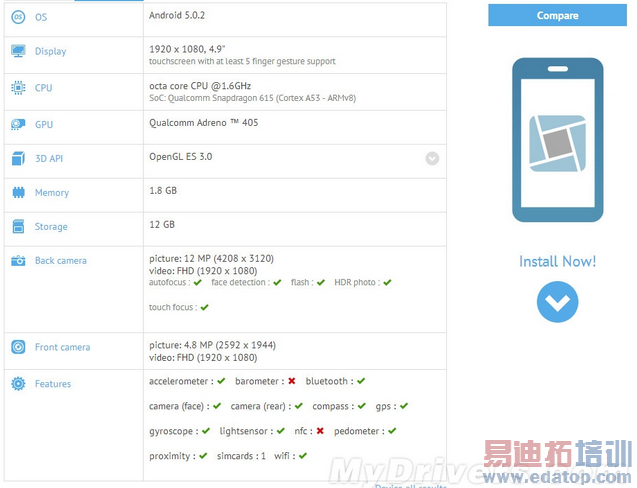Click the 12 GB storage value
Image resolution: width=637 pixels, height=488 pixels.
click(x=162, y=224)
